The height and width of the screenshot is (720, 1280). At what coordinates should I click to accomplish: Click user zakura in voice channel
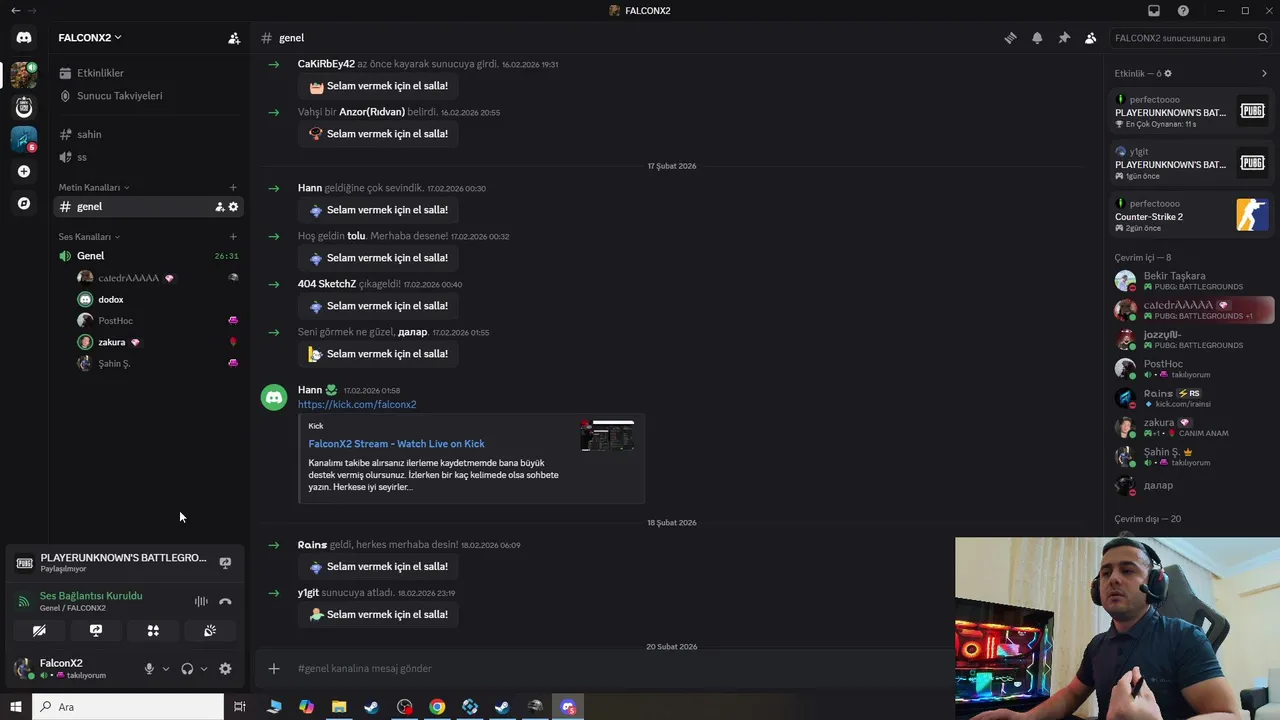(x=158, y=342)
